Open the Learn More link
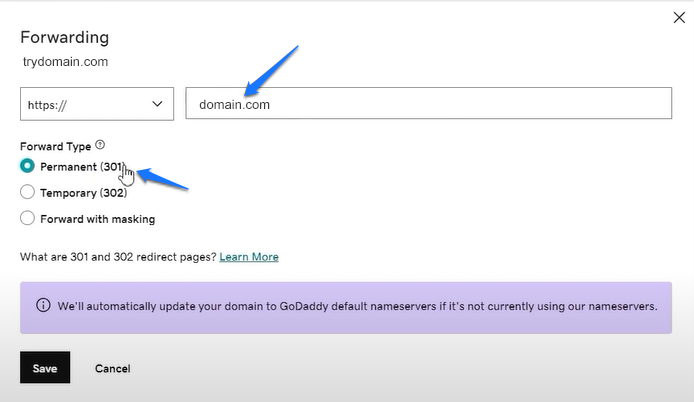 click(x=249, y=257)
